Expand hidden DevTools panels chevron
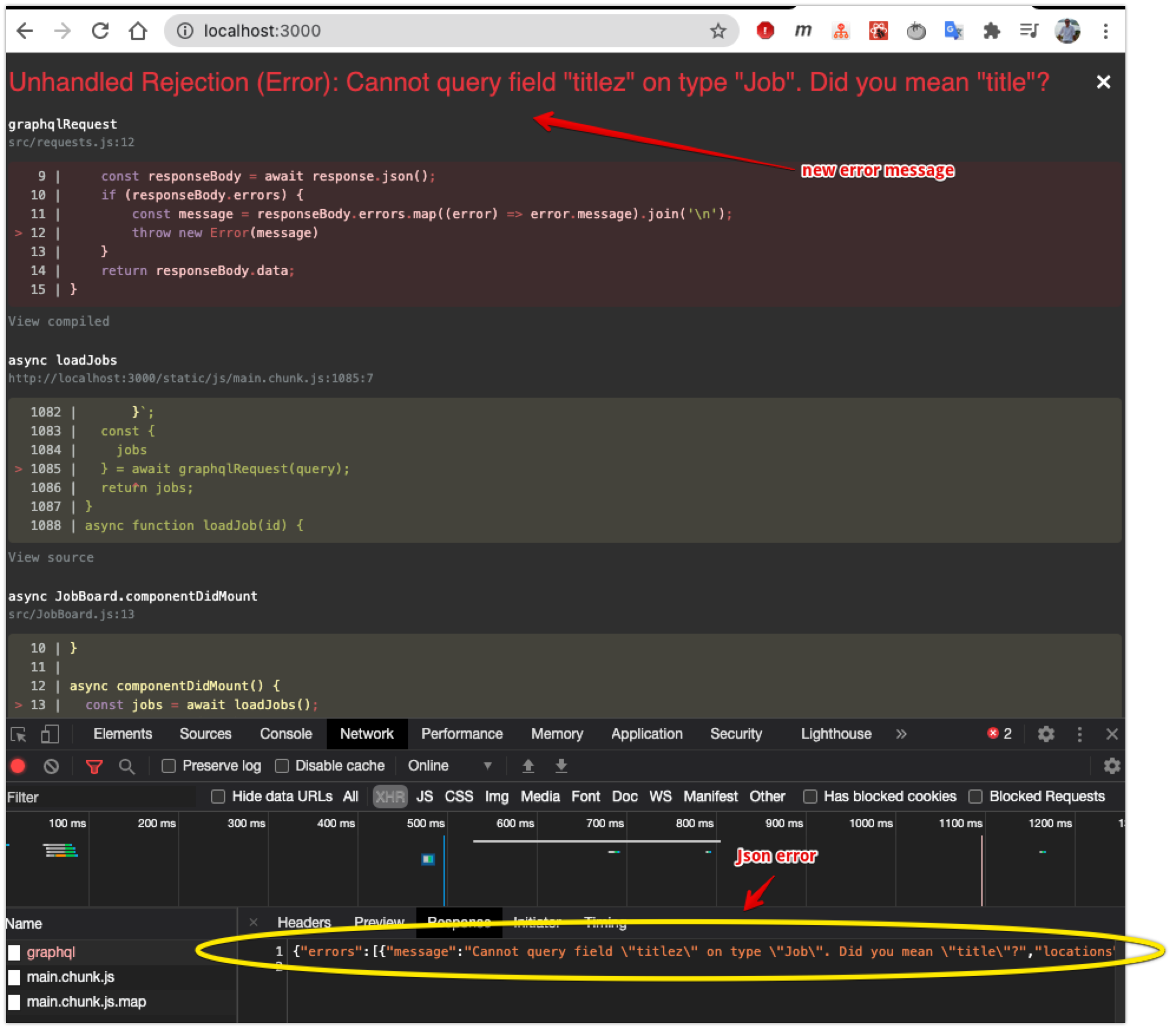The height and width of the screenshot is (1029, 1176). (901, 734)
